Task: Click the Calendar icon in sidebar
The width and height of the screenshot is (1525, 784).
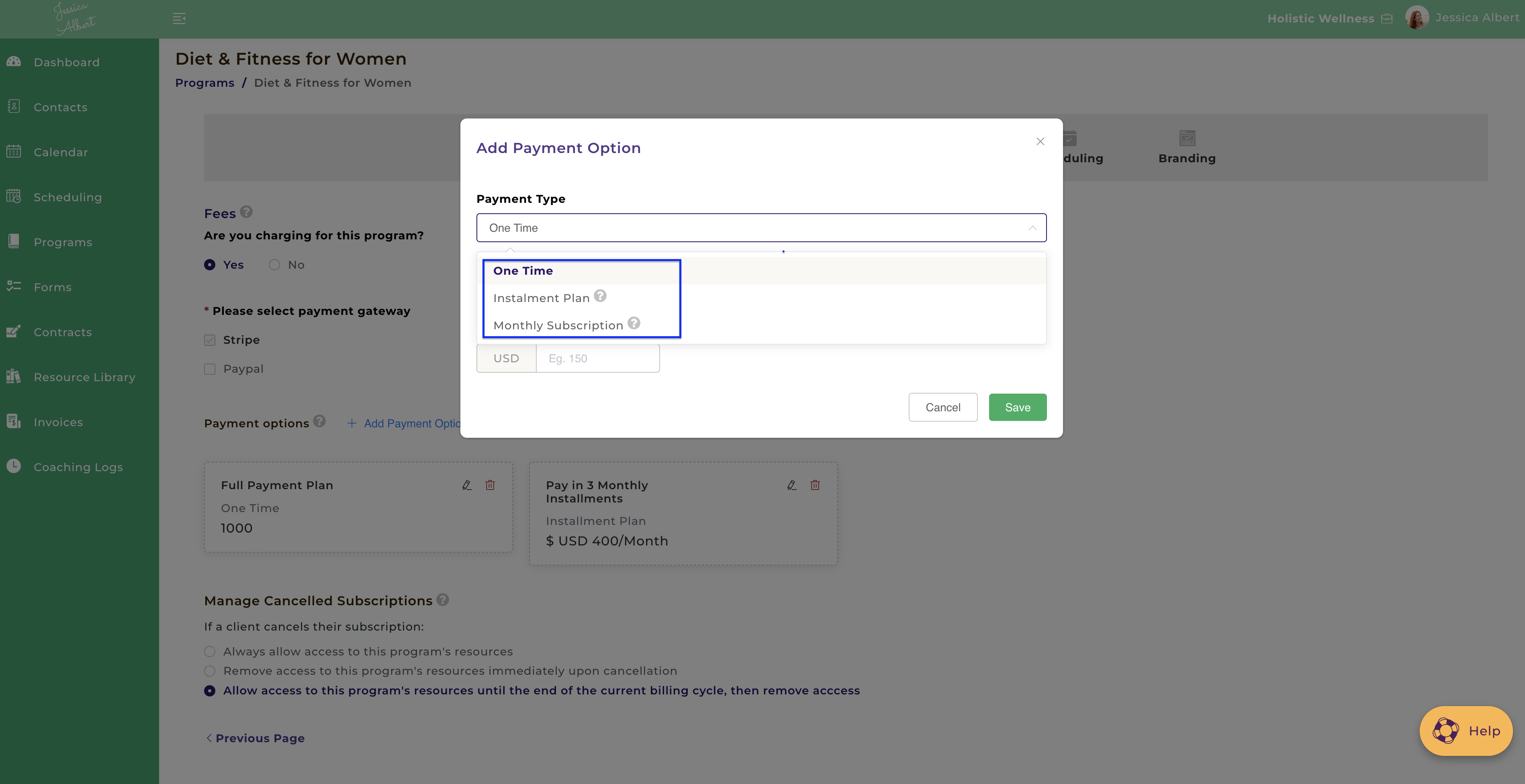Action: (14, 151)
